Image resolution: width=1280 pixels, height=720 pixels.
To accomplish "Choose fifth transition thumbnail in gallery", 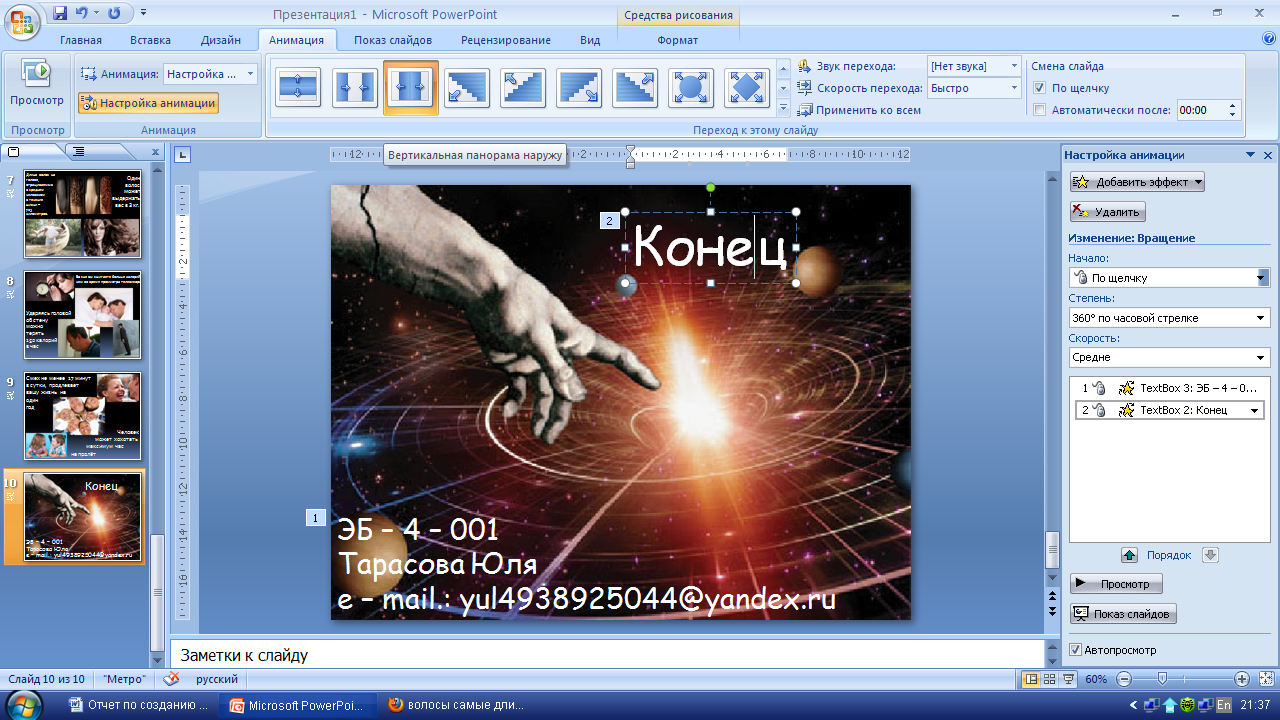I will [x=522, y=88].
